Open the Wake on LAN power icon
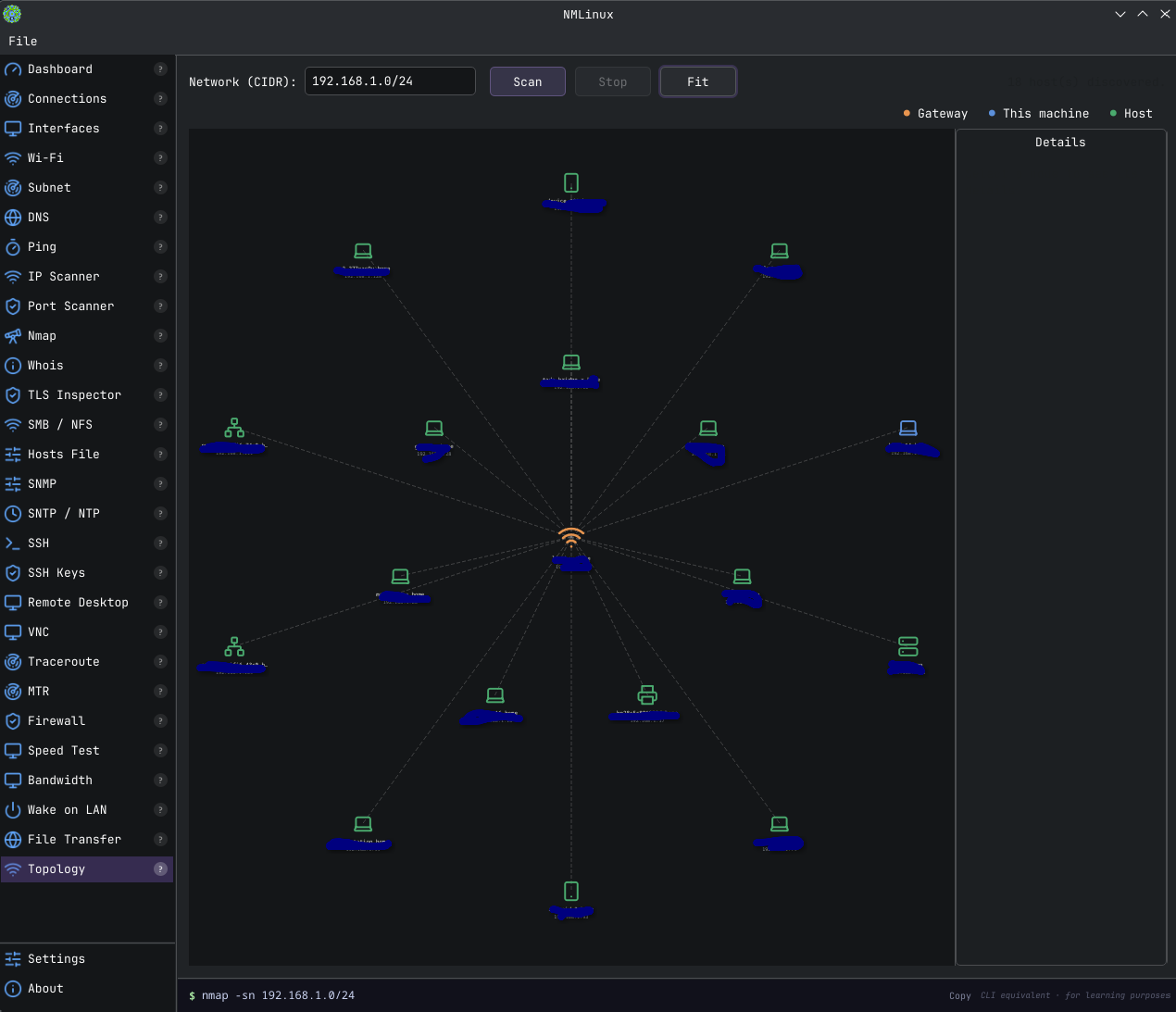Screen dimensions: 1176x1012 [x=13, y=810]
